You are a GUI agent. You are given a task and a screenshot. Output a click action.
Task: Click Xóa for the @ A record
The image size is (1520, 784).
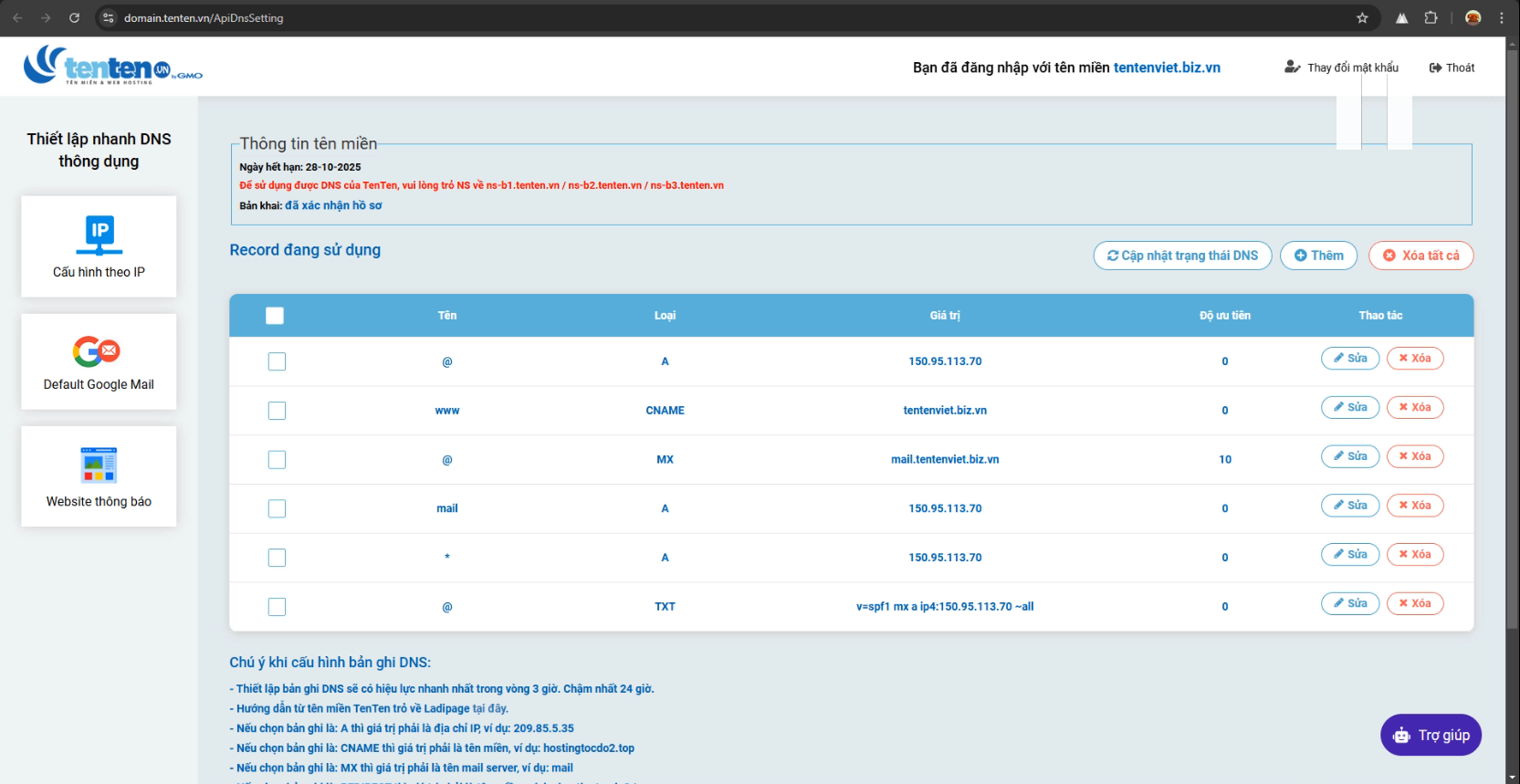pos(1415,358)
